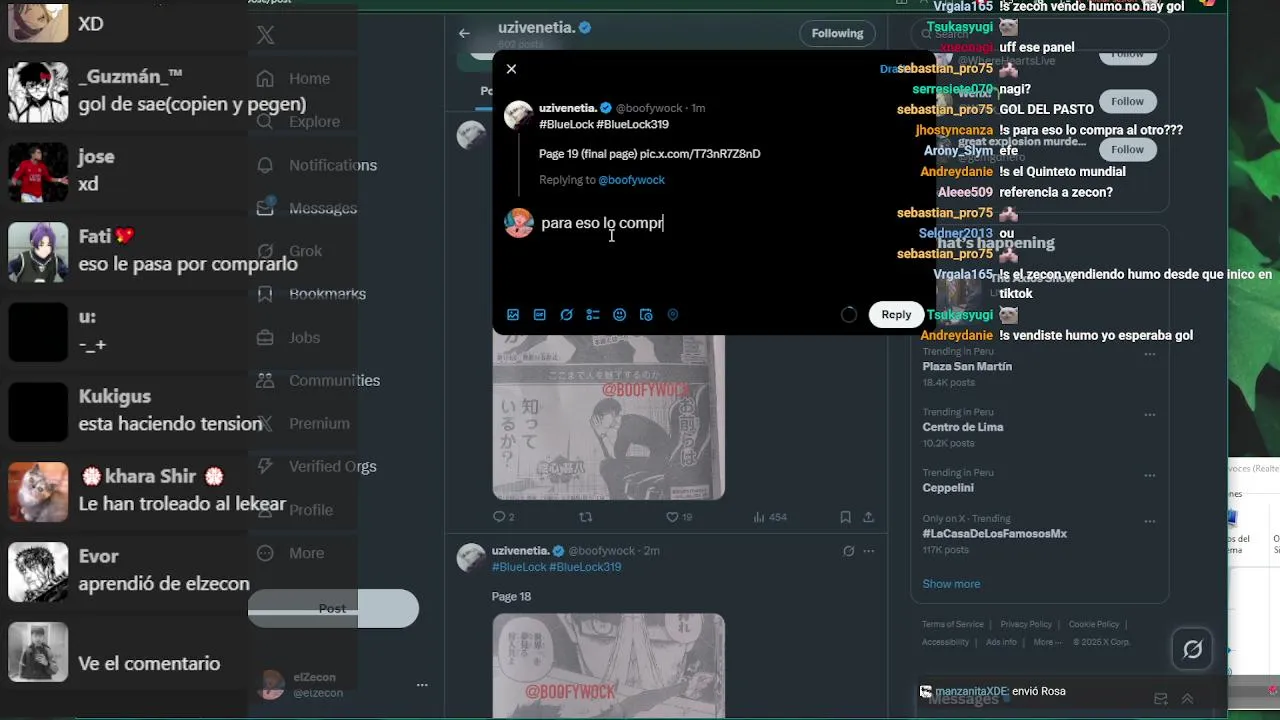The image size is (1280, 720).
Task: View analytics showing 454 views
Action: pyautogui.click(x=770, y=517)
